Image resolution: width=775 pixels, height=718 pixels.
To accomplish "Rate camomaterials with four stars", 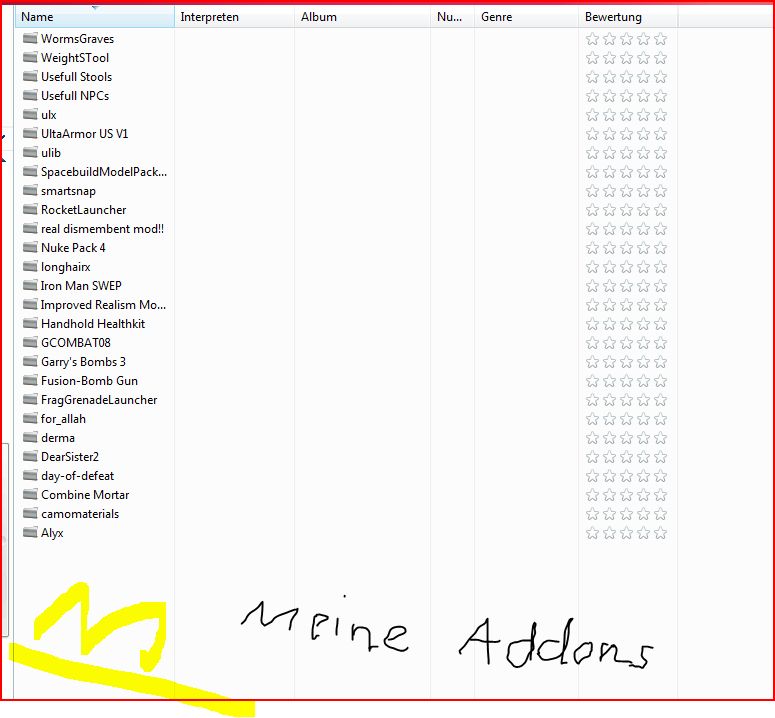I will click(643, 514).
